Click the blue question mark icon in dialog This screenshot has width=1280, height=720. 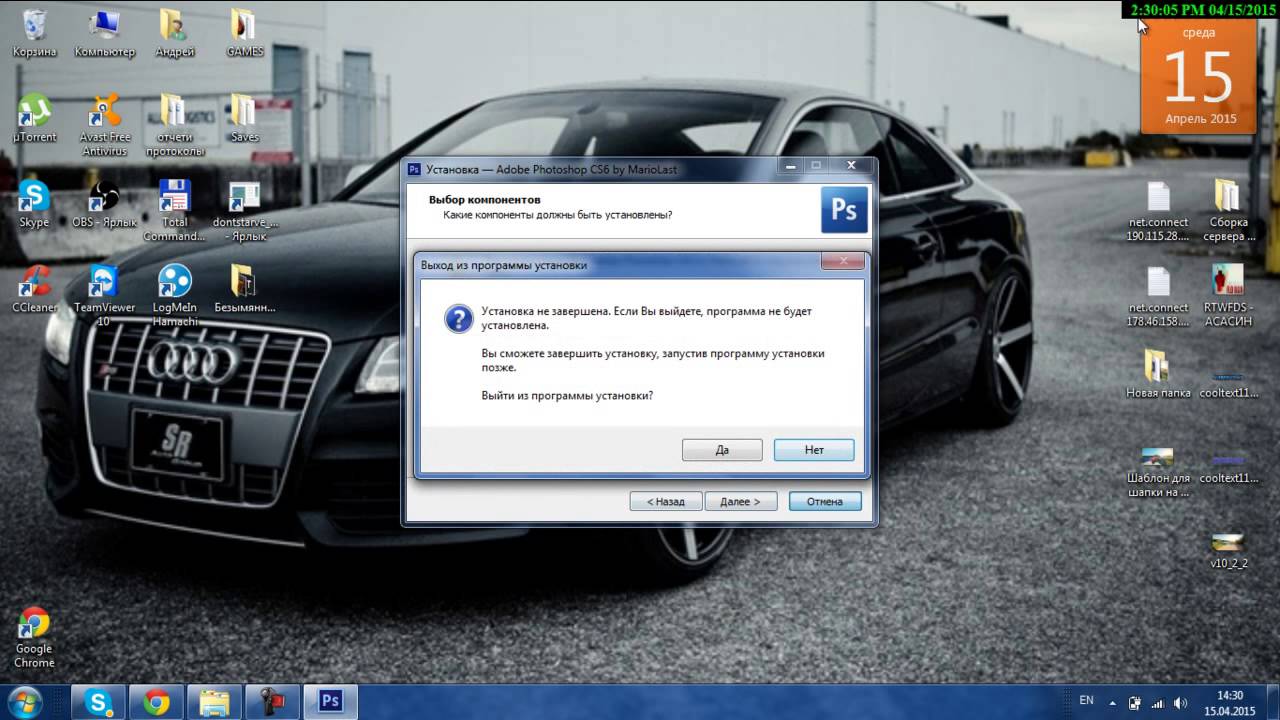coord(458,319)
